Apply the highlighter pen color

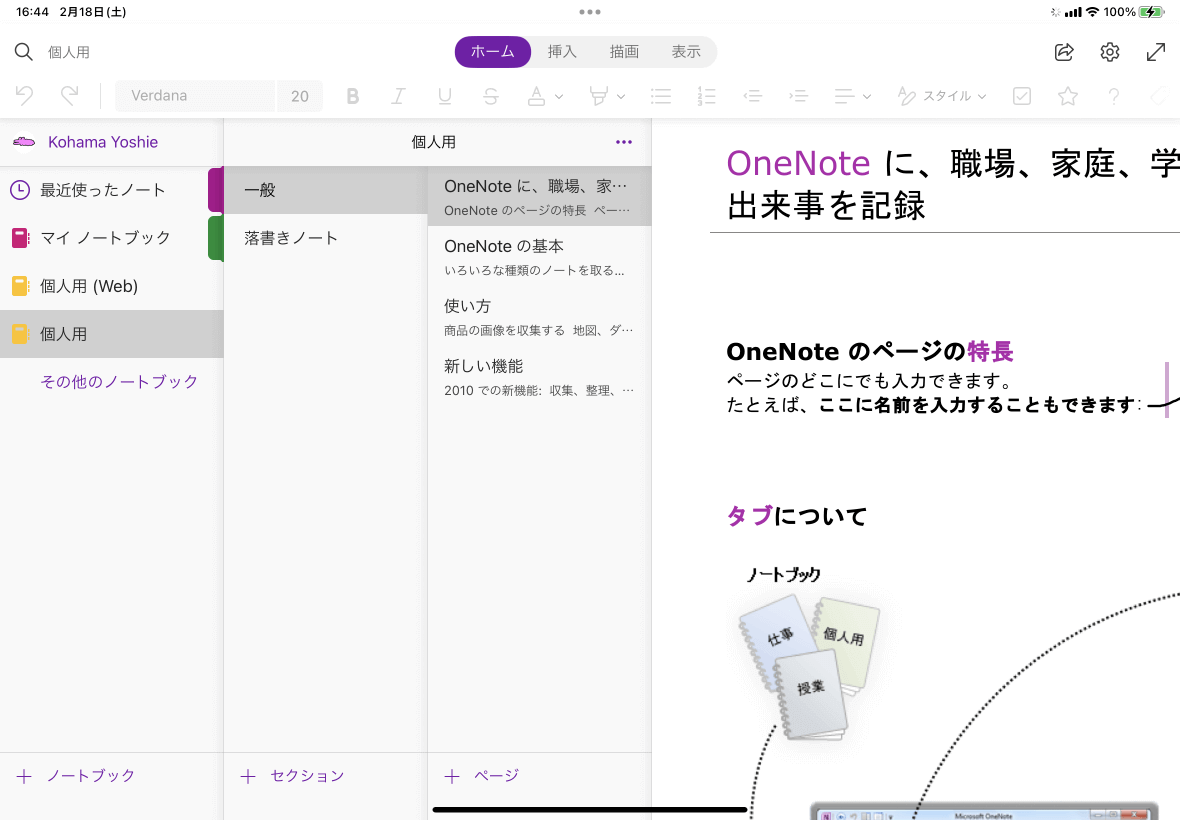(598, 96)
